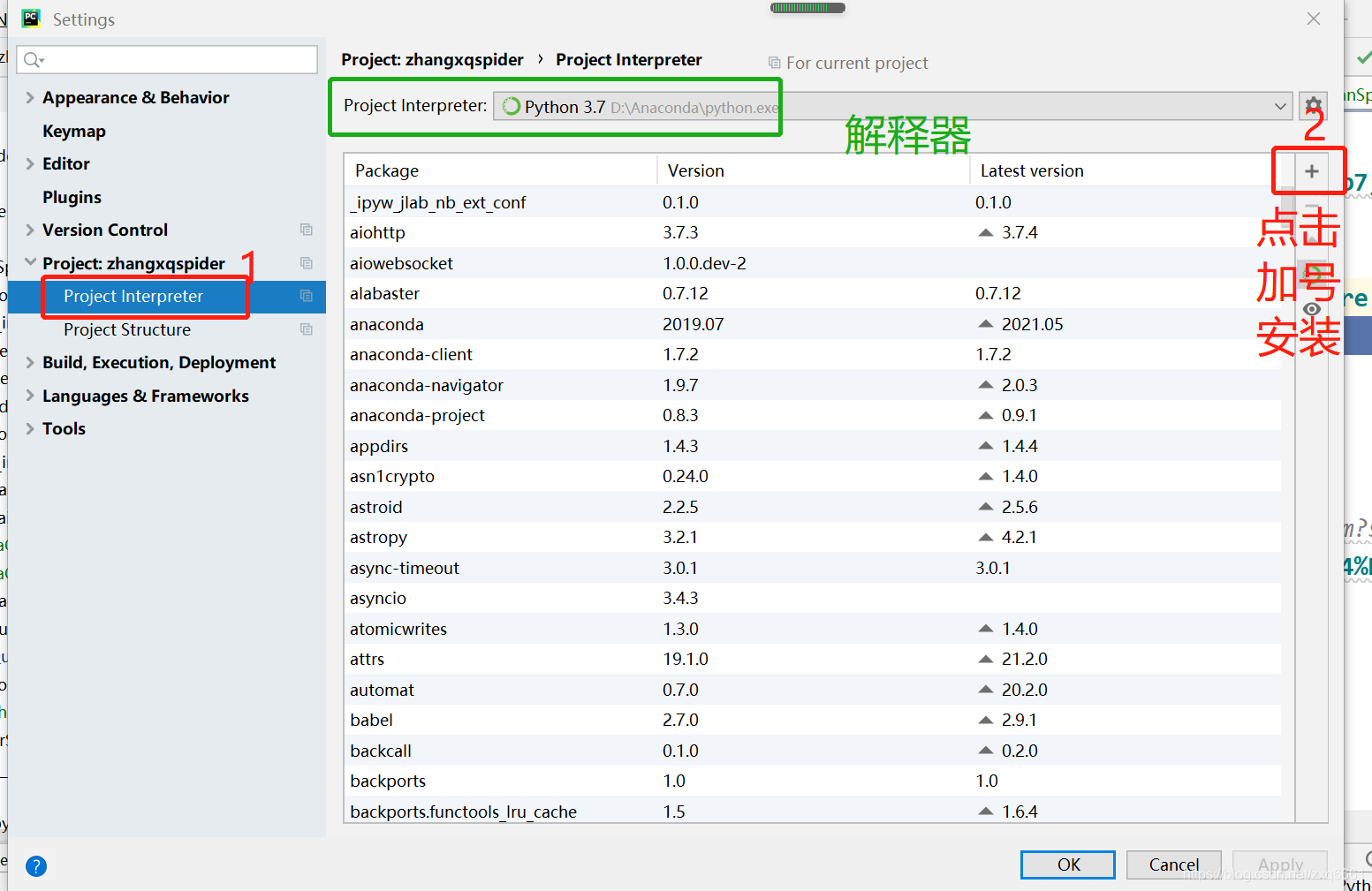This screenshot has width=1372, height=891.
Task: Sort by the Version column header
Action: [x=814, y=170]
